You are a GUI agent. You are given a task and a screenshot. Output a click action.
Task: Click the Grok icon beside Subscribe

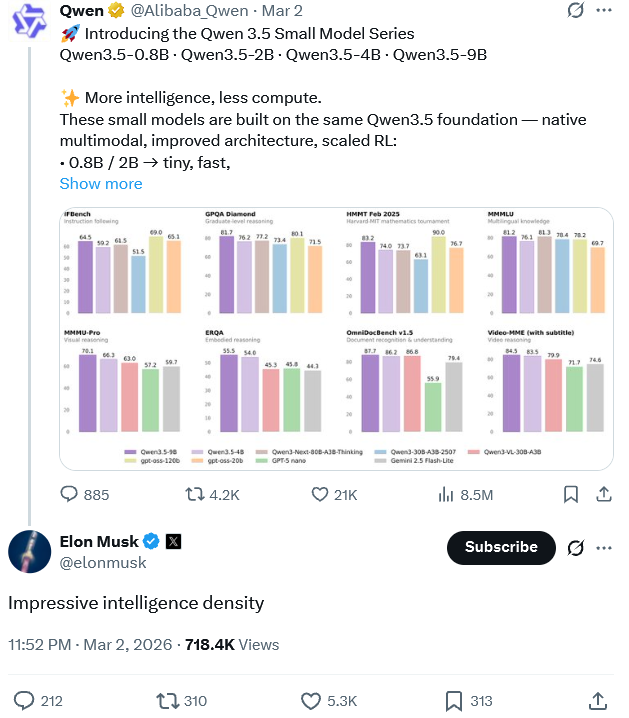575,547
